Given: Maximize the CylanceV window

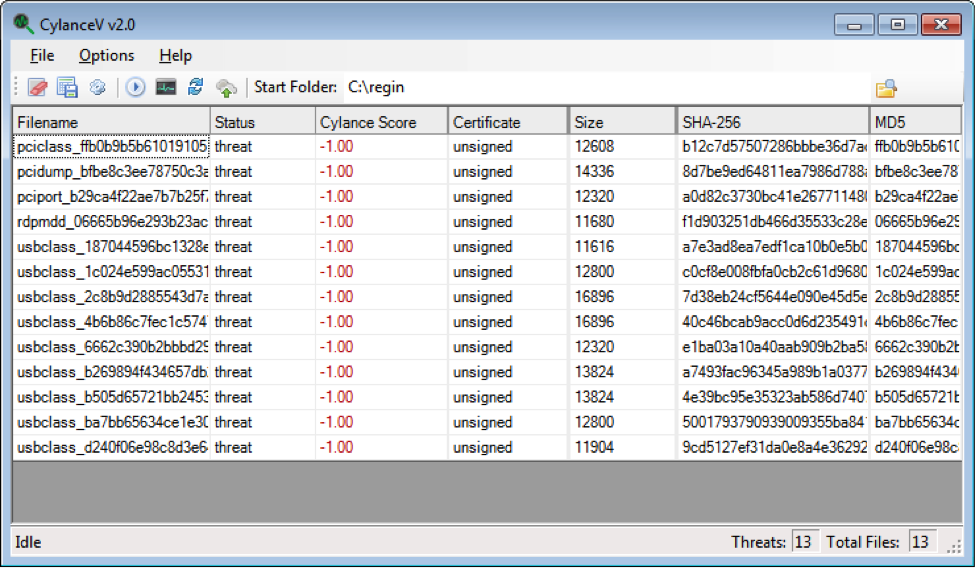Looking at the screenshot, I should (897, 25).
